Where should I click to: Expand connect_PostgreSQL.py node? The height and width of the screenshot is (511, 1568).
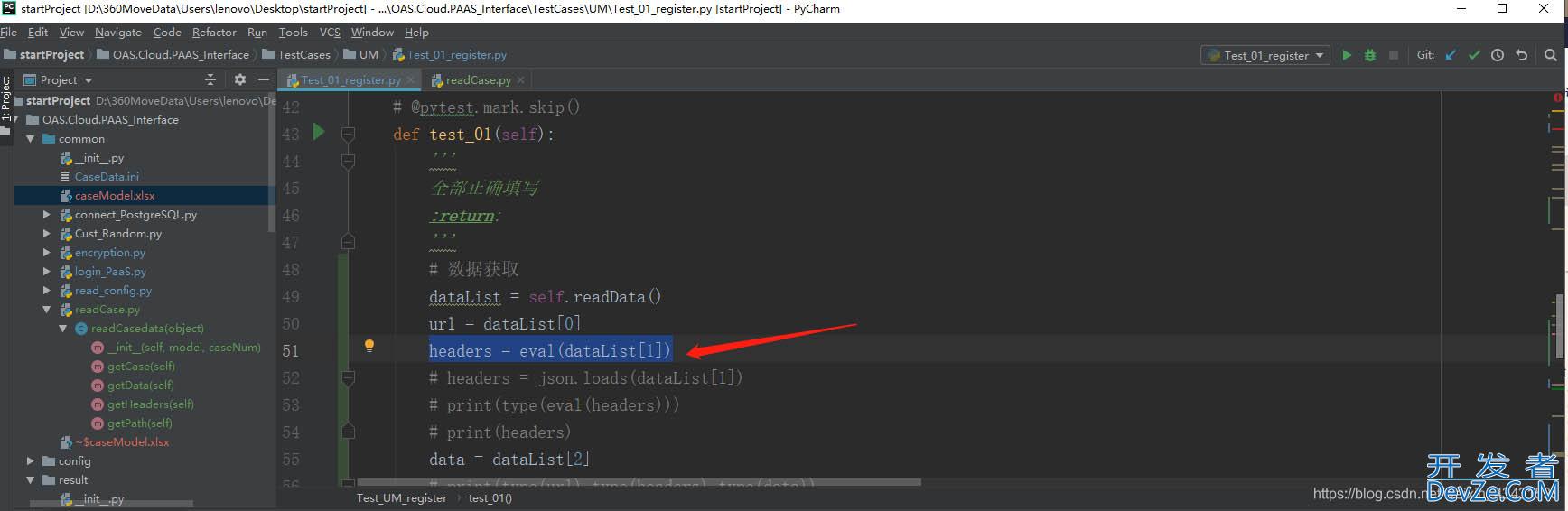47,215
